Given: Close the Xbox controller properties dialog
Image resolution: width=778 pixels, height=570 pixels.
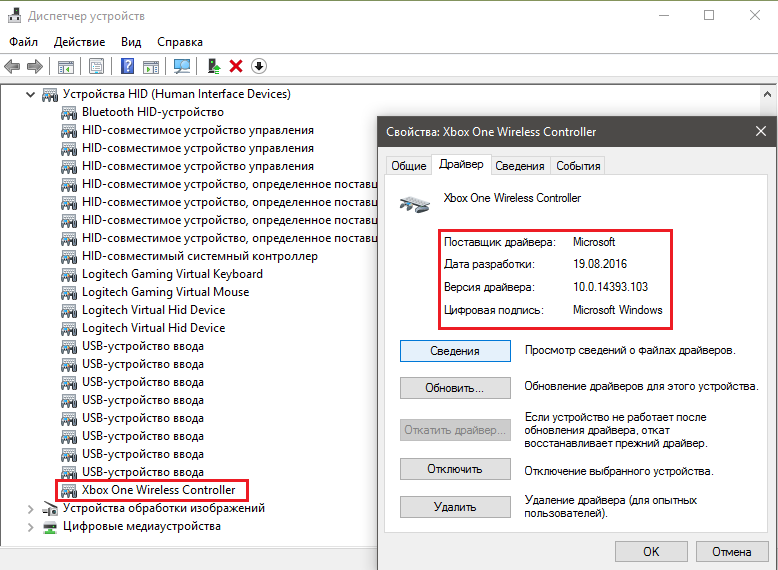Looking at the screenshot, I should click(761, 131).
